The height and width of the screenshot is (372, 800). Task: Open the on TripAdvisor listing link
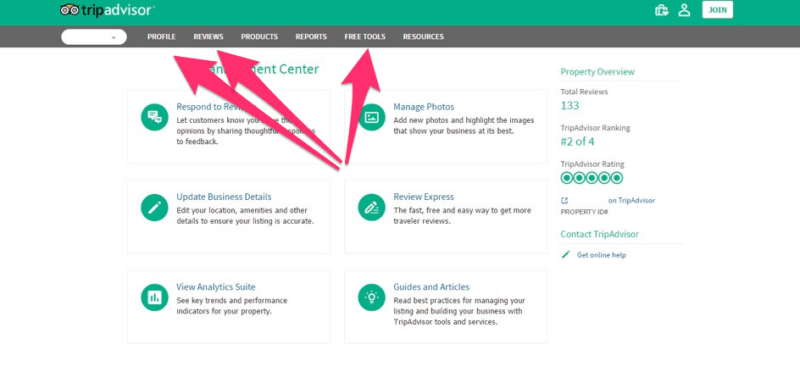point(632,201)
